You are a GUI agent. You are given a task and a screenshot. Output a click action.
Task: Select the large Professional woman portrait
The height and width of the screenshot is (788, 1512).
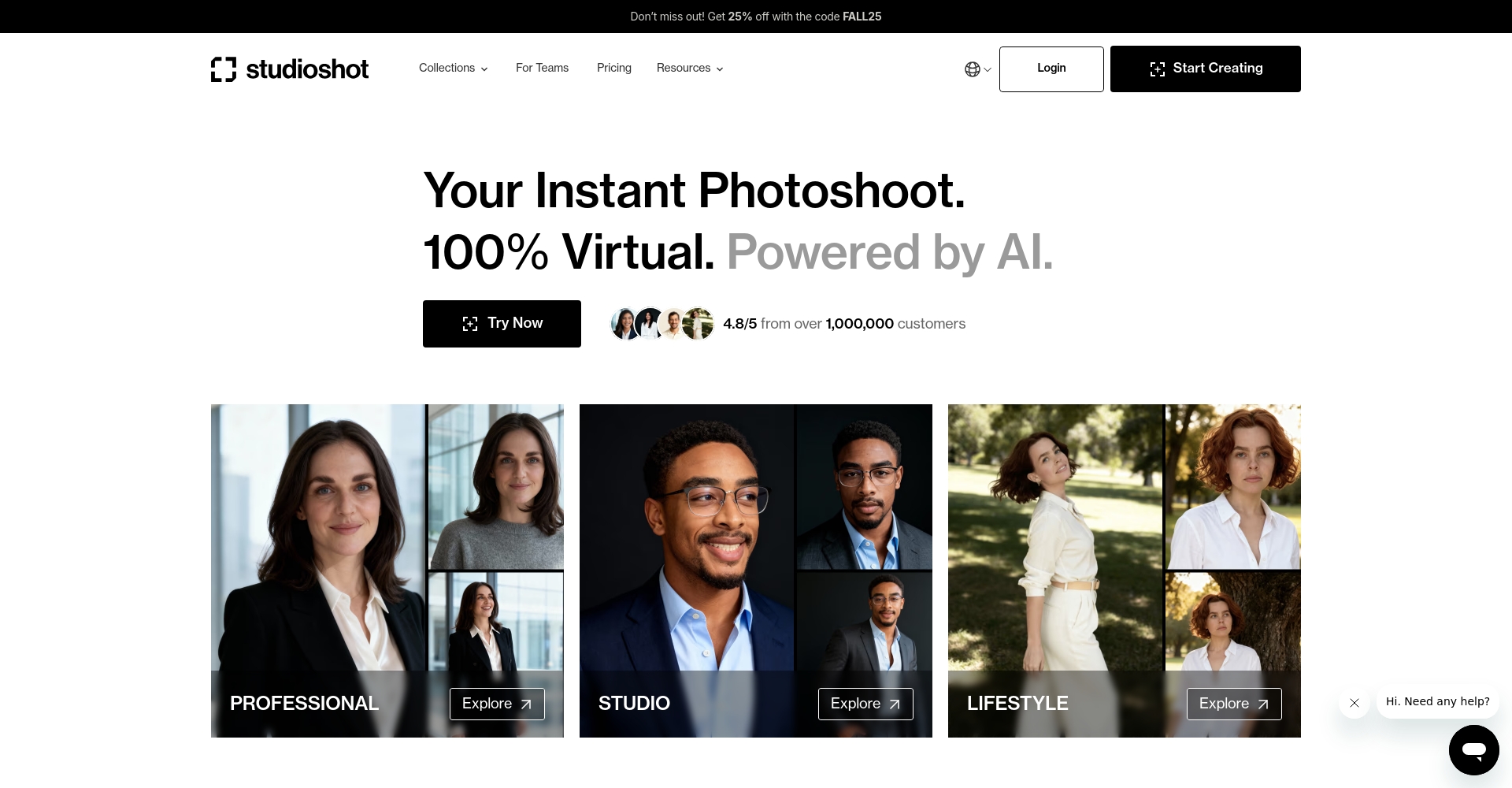click(318, 536)
